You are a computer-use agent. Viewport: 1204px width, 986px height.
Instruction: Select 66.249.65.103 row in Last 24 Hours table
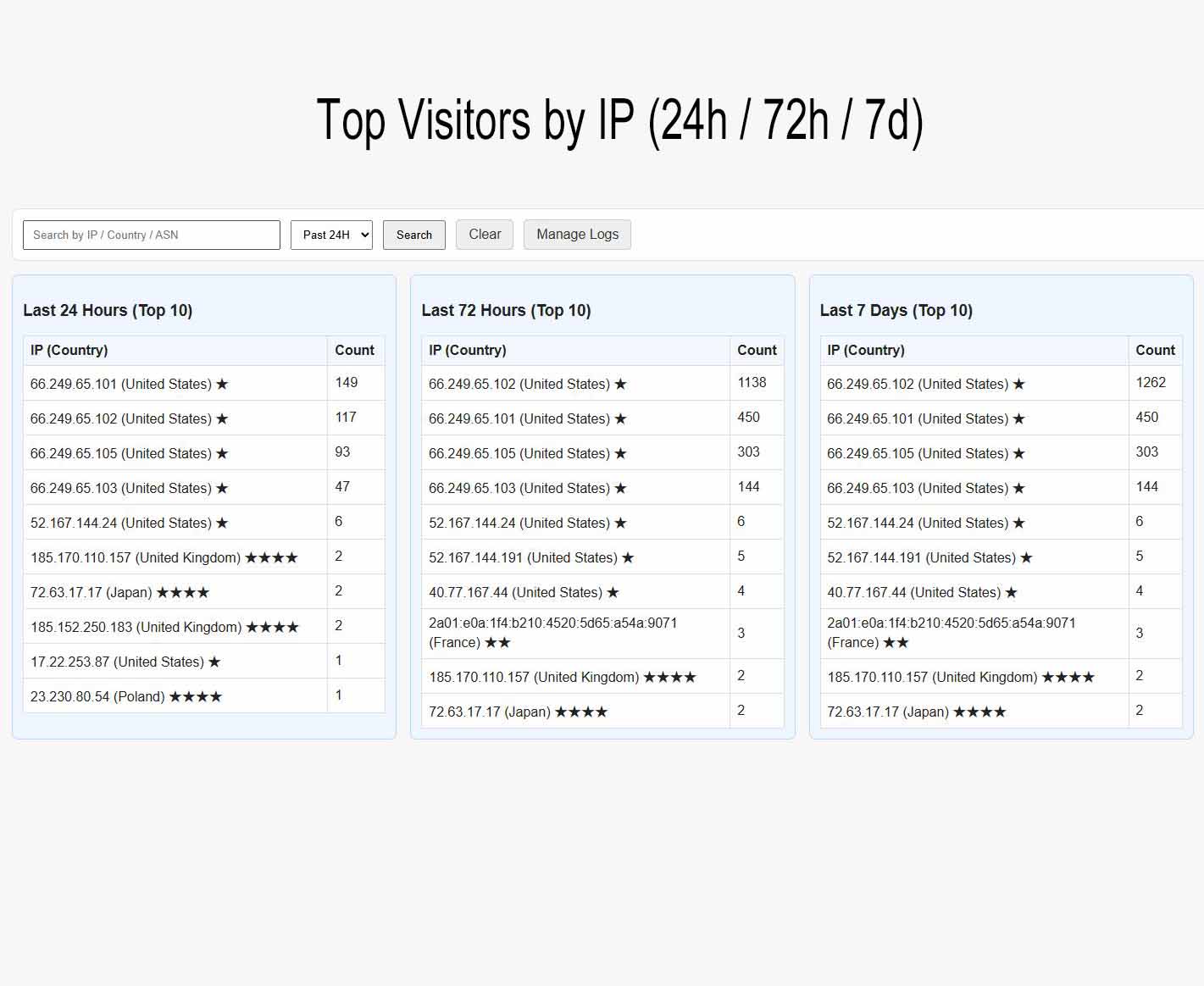tap(204, 487)
